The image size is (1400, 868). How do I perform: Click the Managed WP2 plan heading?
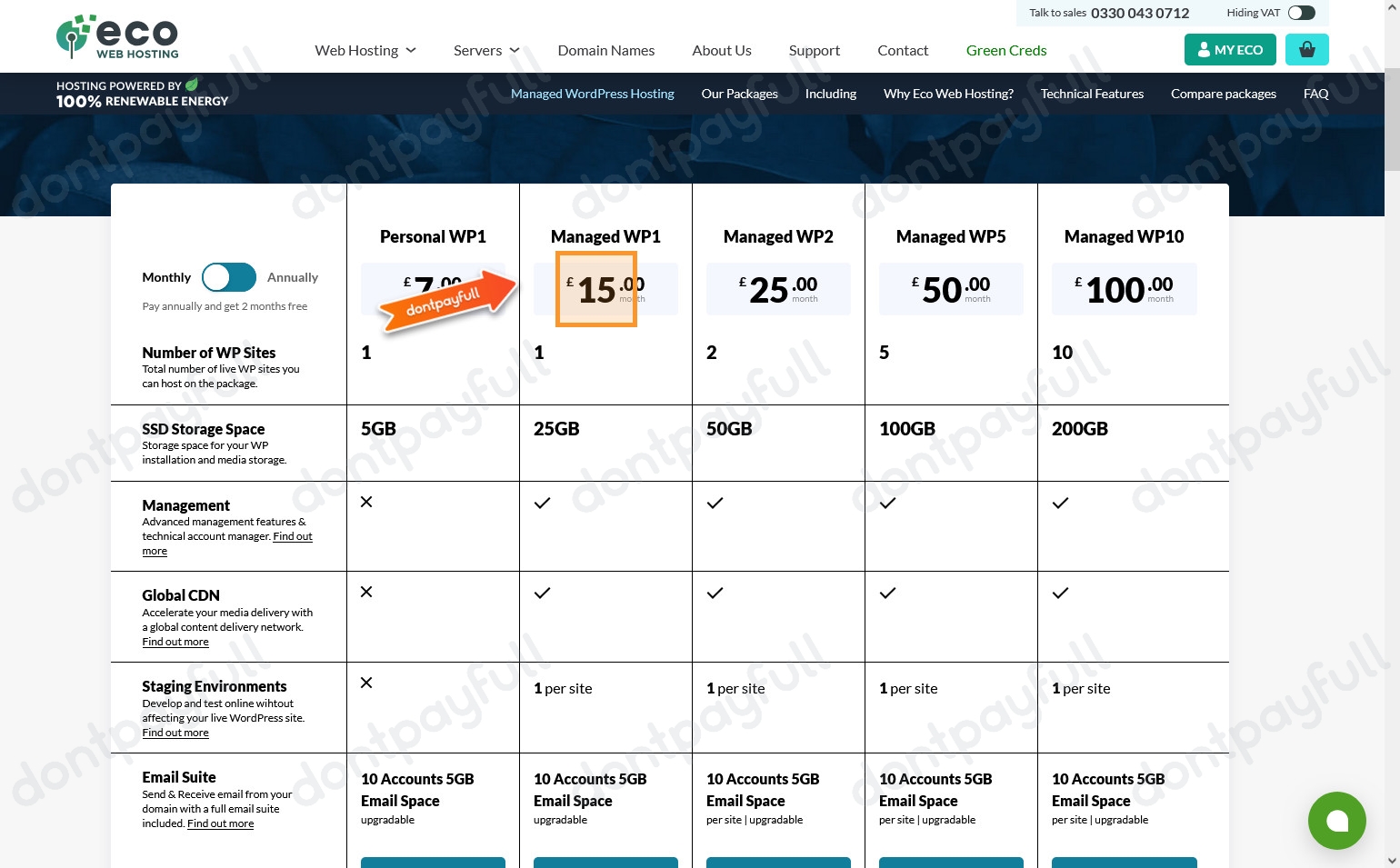pos(778,236)
